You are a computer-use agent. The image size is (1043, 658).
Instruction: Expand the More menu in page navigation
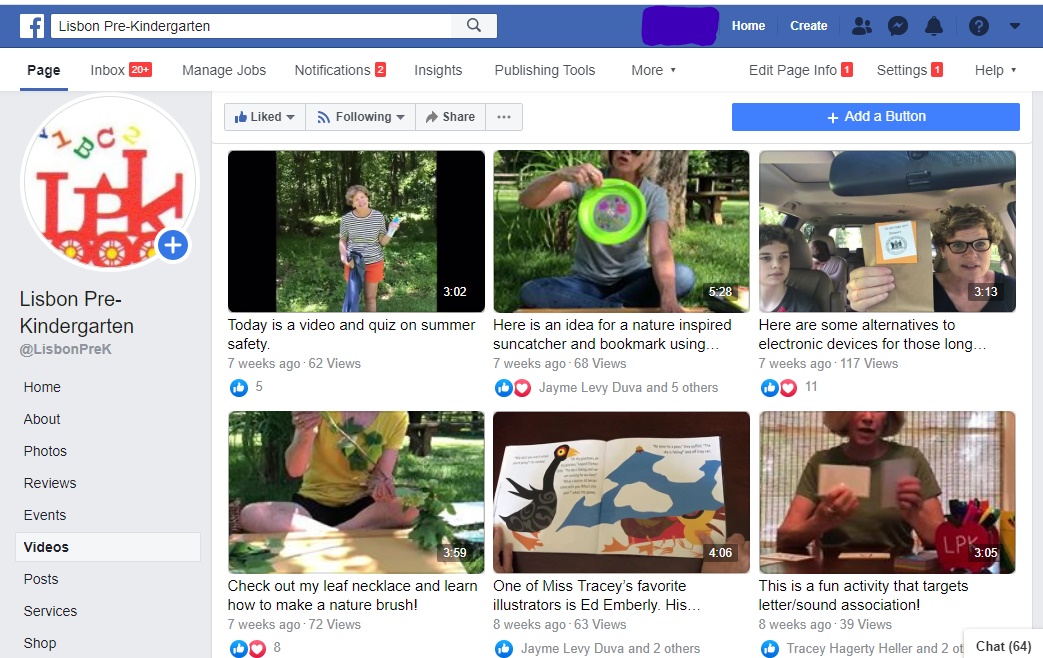tap(653, 70)
